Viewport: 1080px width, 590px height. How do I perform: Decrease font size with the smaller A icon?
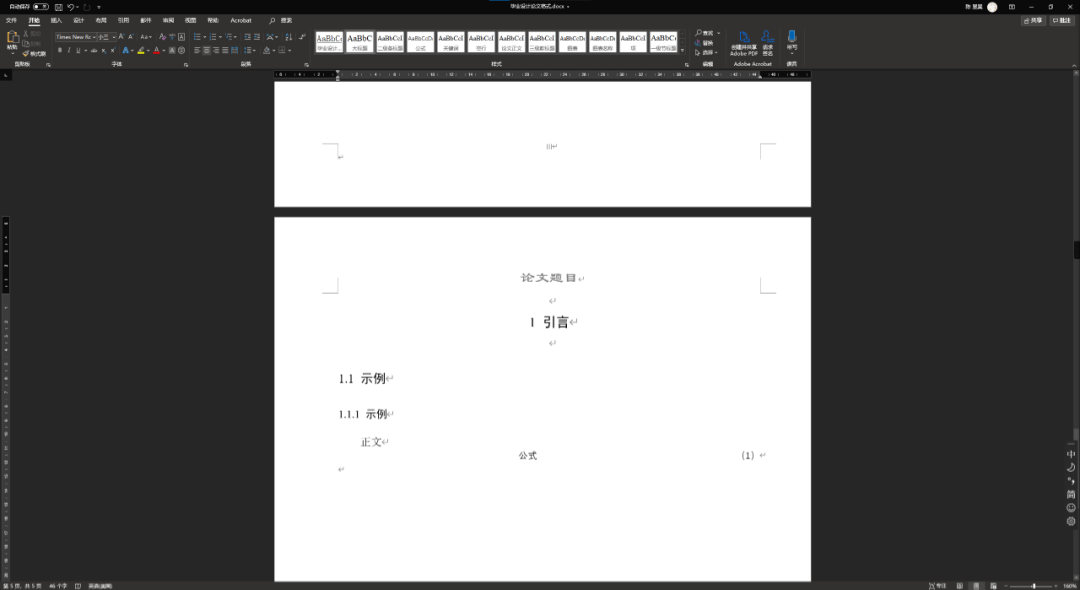click(131, 36)
